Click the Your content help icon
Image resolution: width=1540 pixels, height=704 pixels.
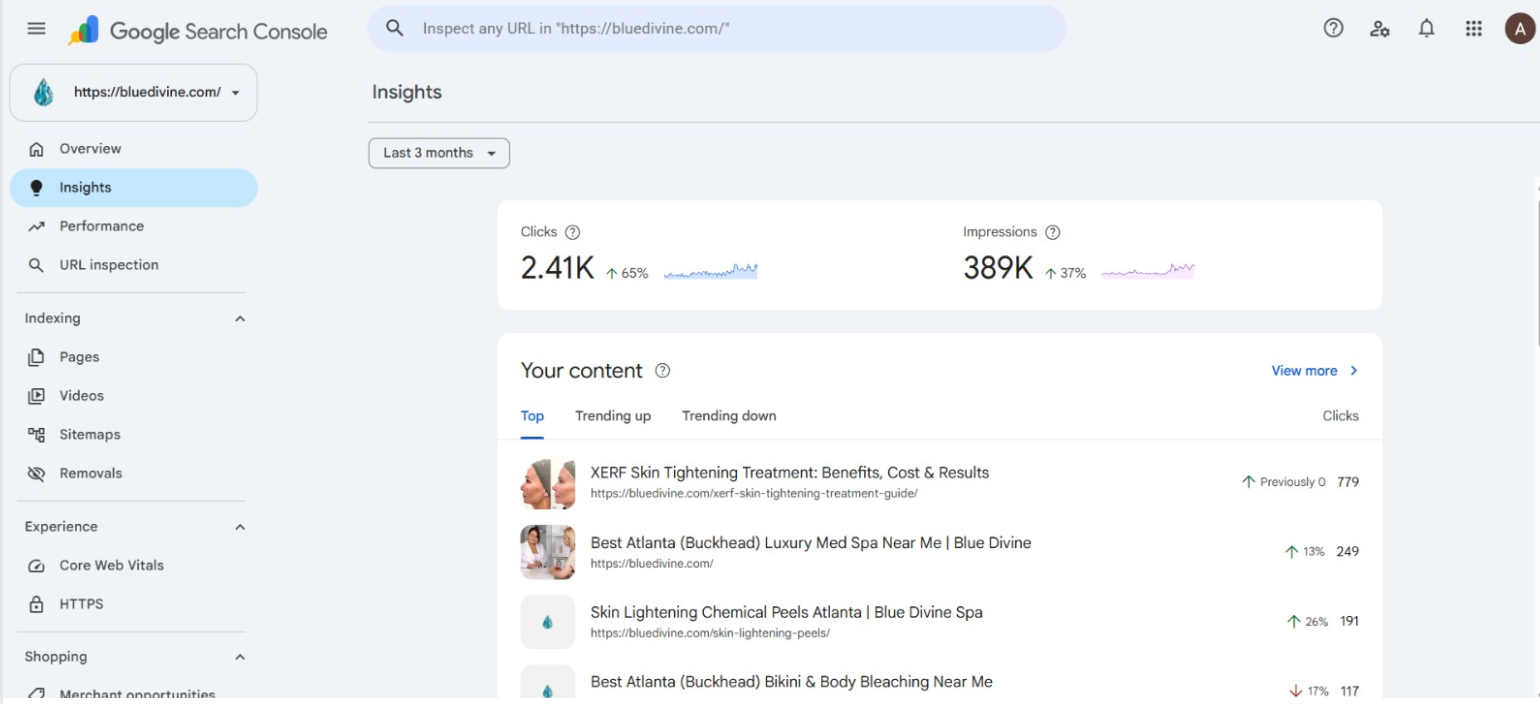(x=662, y=371)
